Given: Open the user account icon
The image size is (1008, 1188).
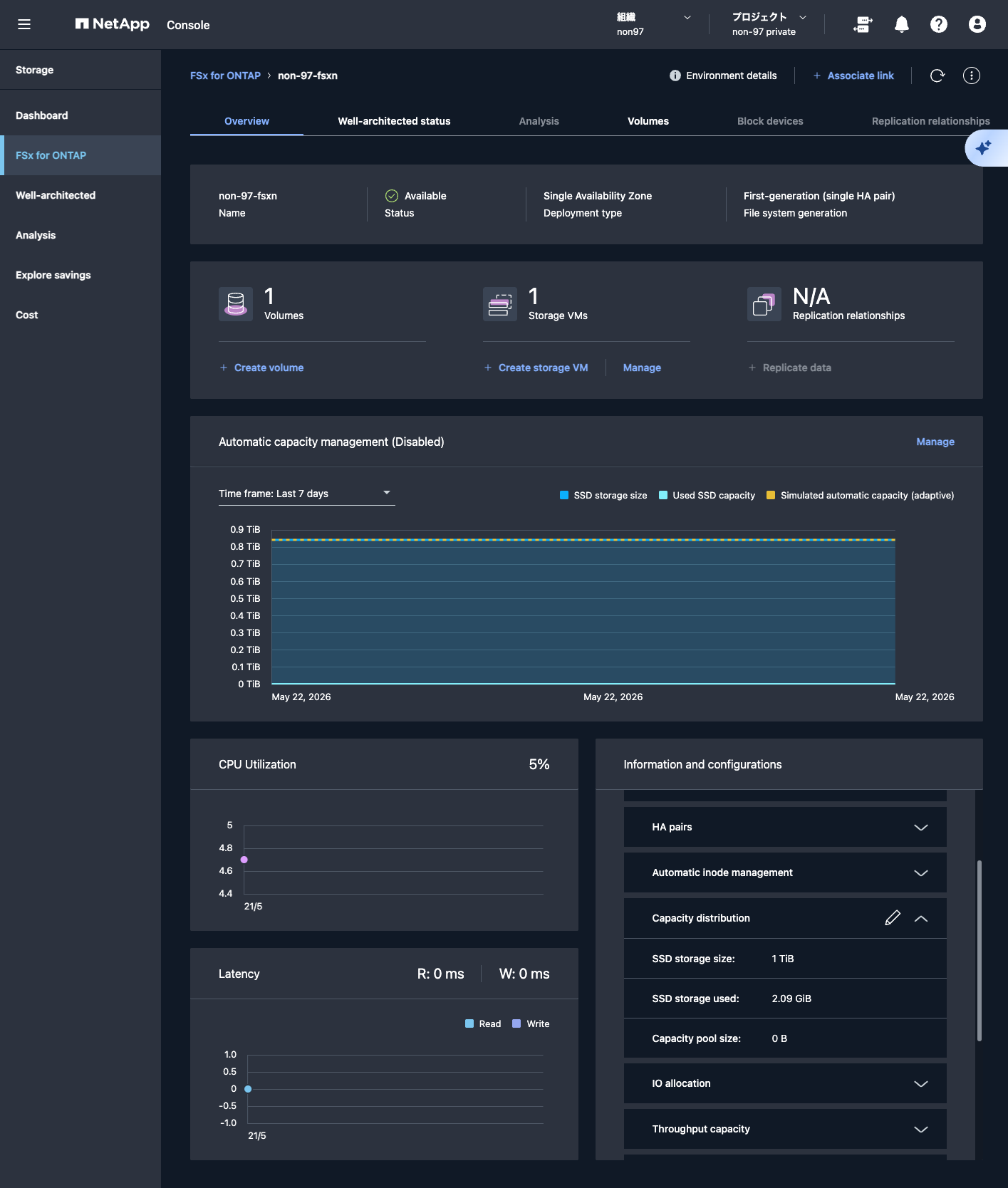Looking at the screenshot, I should 977,24.
